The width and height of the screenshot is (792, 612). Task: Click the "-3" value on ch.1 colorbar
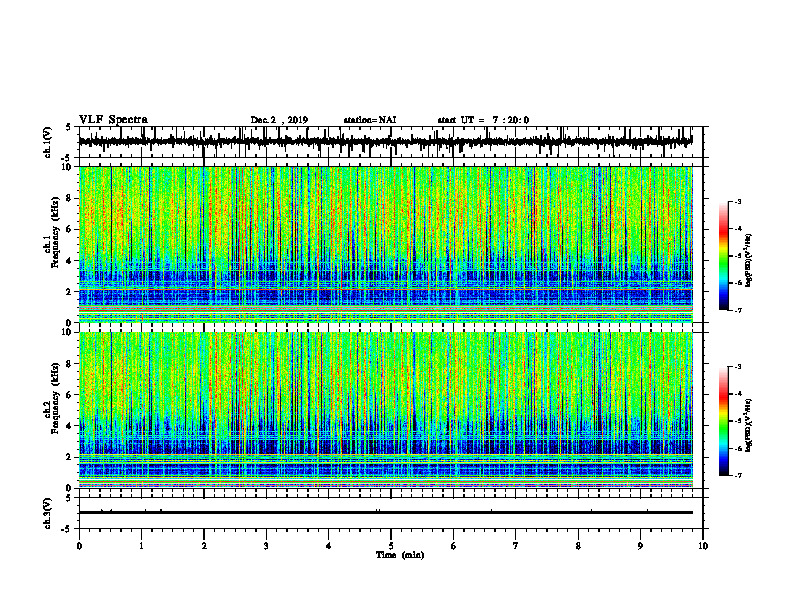pyautogui.click(x=738, y=202)
